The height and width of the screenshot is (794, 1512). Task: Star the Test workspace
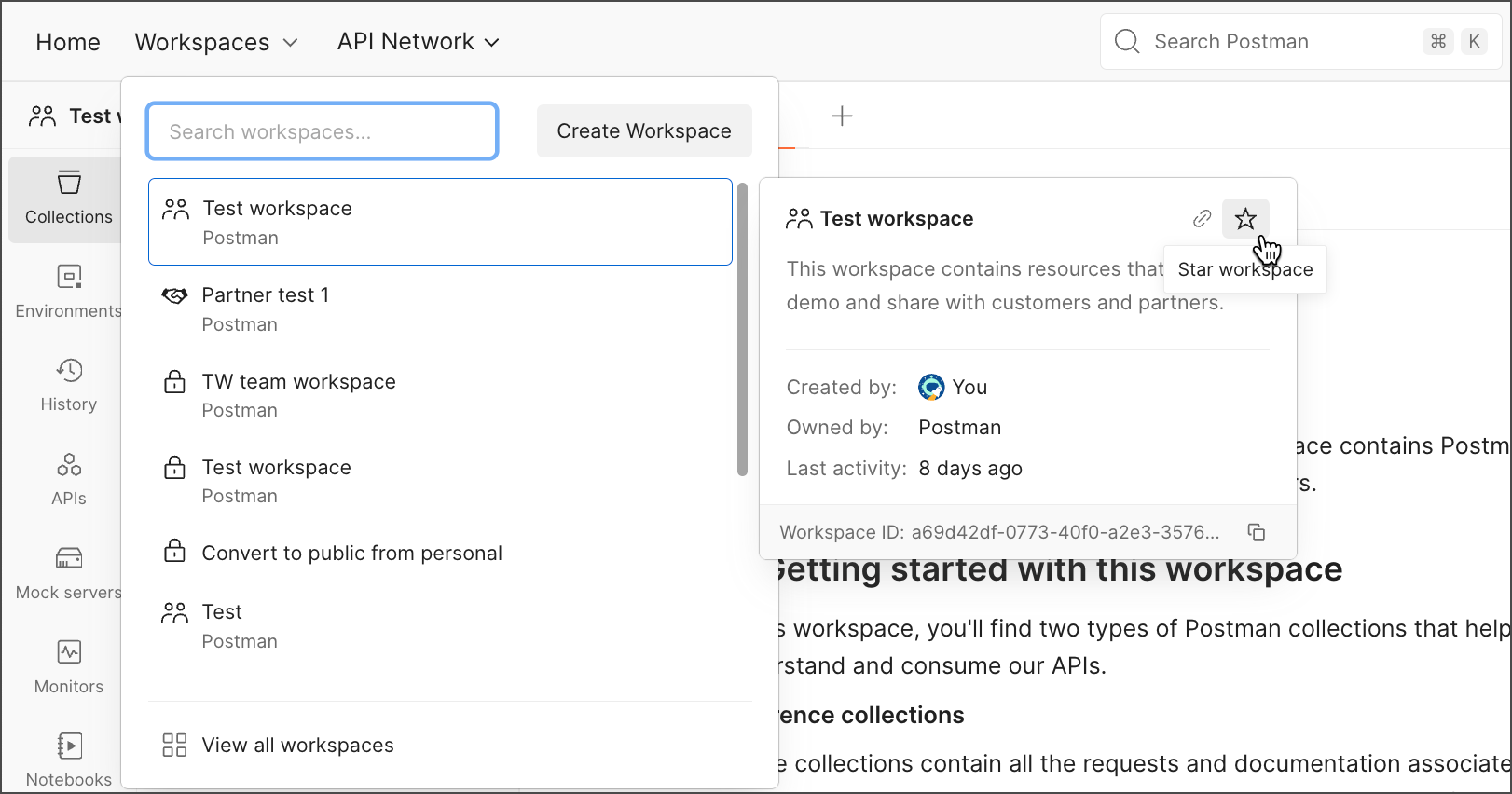pos(1245,219)
